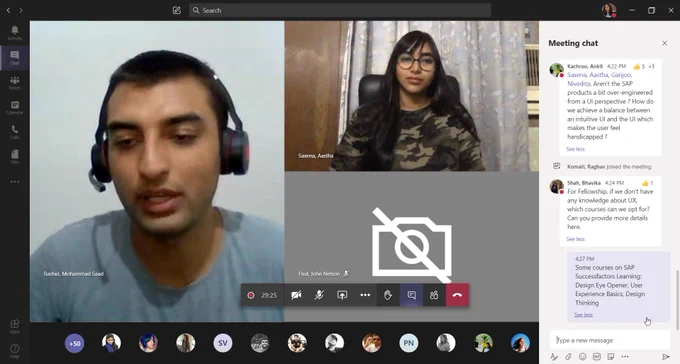This screenshot has height=364, width=680.
Task: Click Shah Bhavika's avatar in chat
Action: point(556,186)
